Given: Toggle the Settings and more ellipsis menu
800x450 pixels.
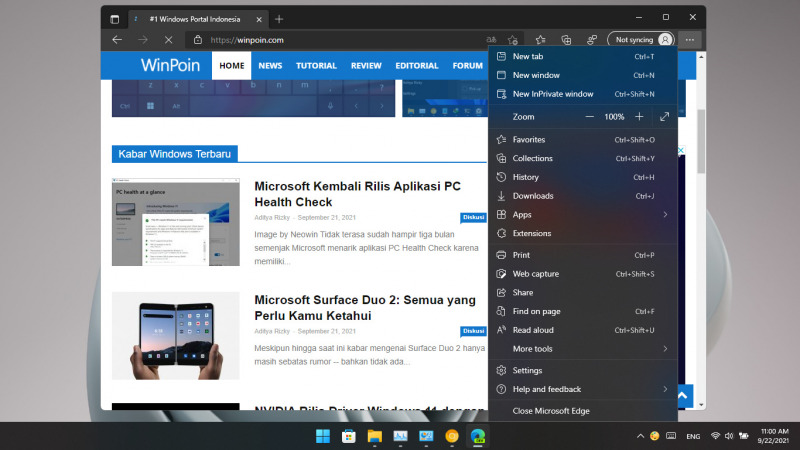Looking at the screenshot, I should pos(690,40).
